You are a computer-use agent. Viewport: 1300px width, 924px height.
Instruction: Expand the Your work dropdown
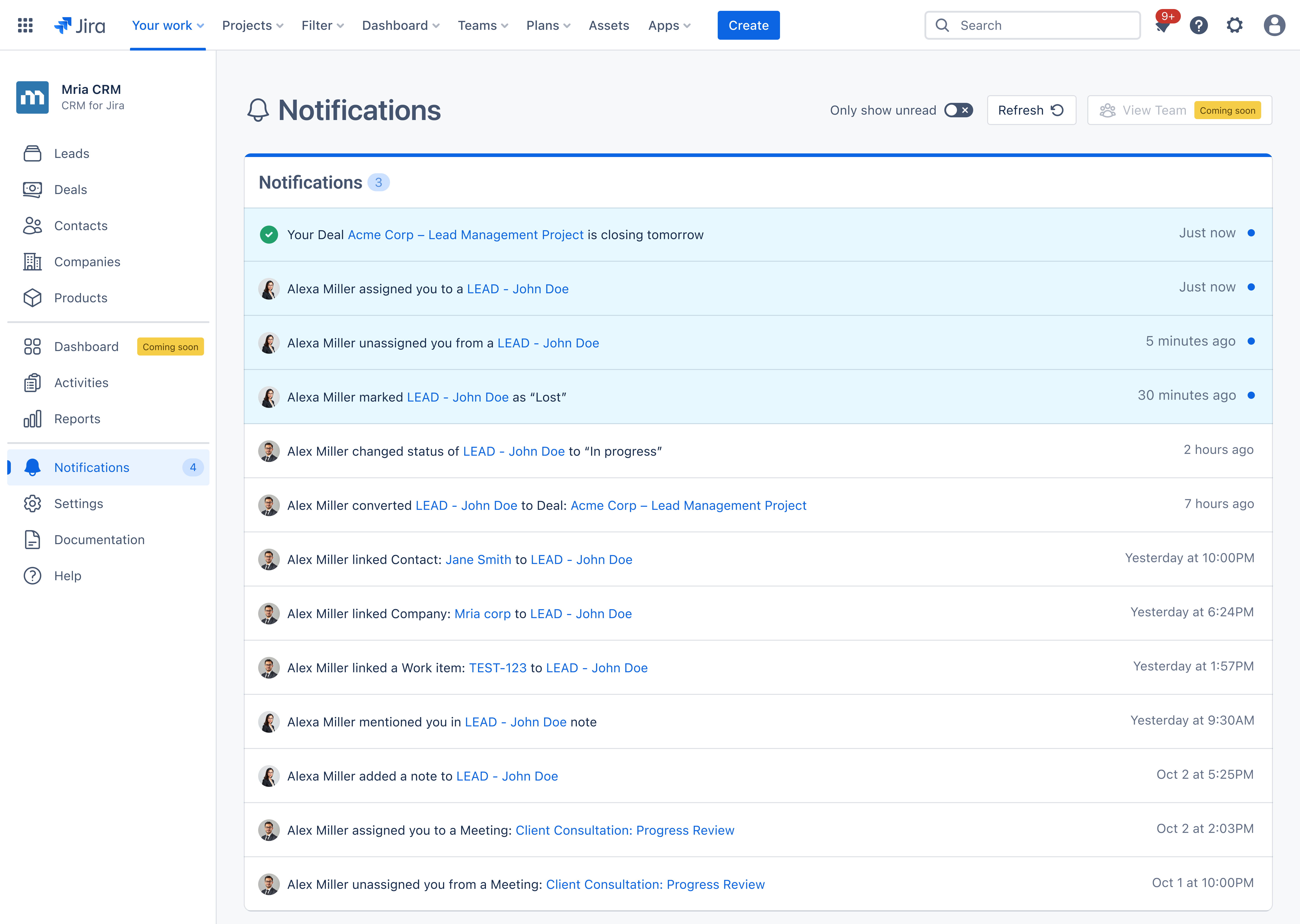click(x=168, y=25)
